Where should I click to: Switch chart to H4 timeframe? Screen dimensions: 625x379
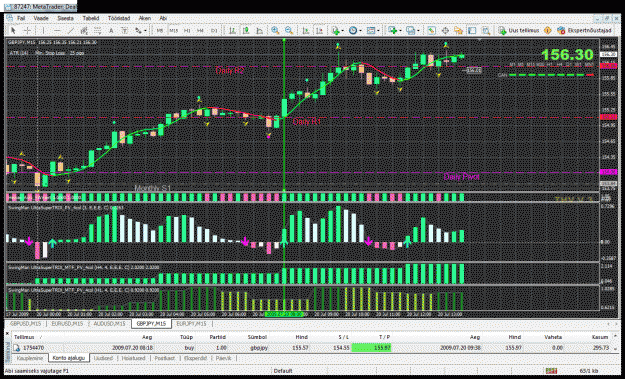[200, 30]
